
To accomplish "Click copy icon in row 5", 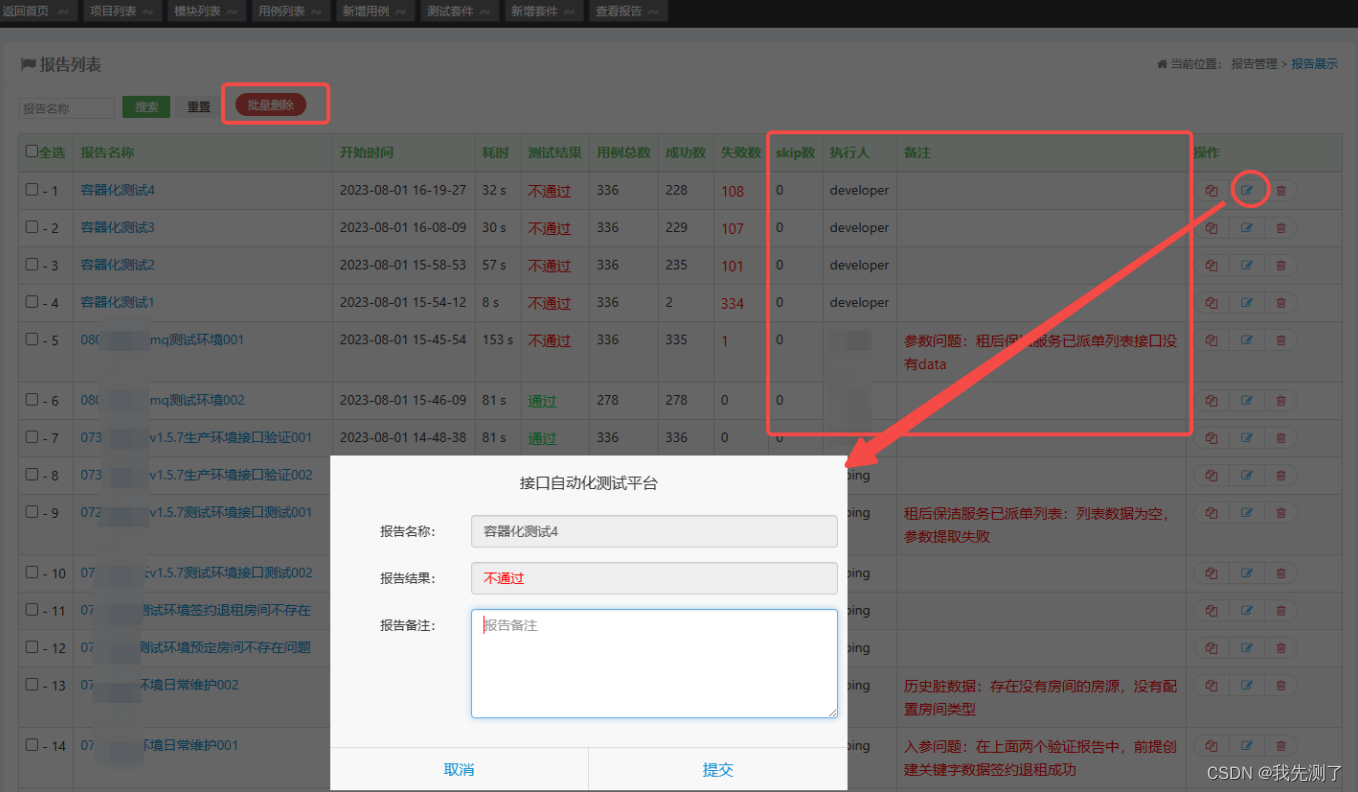I will tap(1211, 340).
